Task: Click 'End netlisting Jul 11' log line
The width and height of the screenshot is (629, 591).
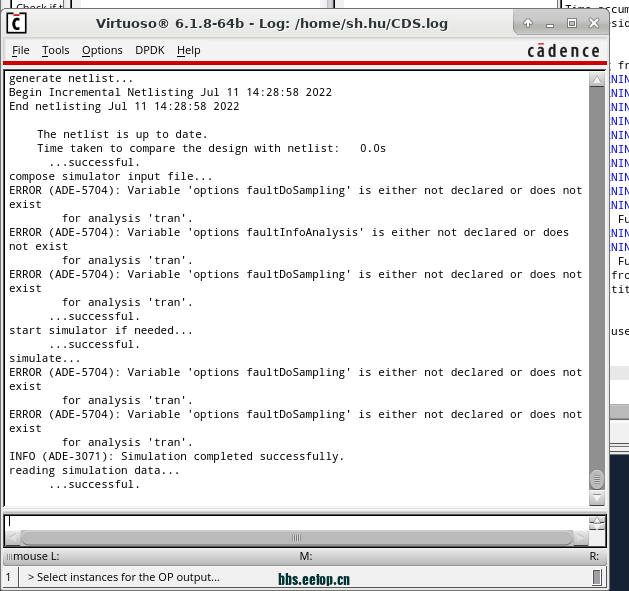Action: tap(124, 106)
